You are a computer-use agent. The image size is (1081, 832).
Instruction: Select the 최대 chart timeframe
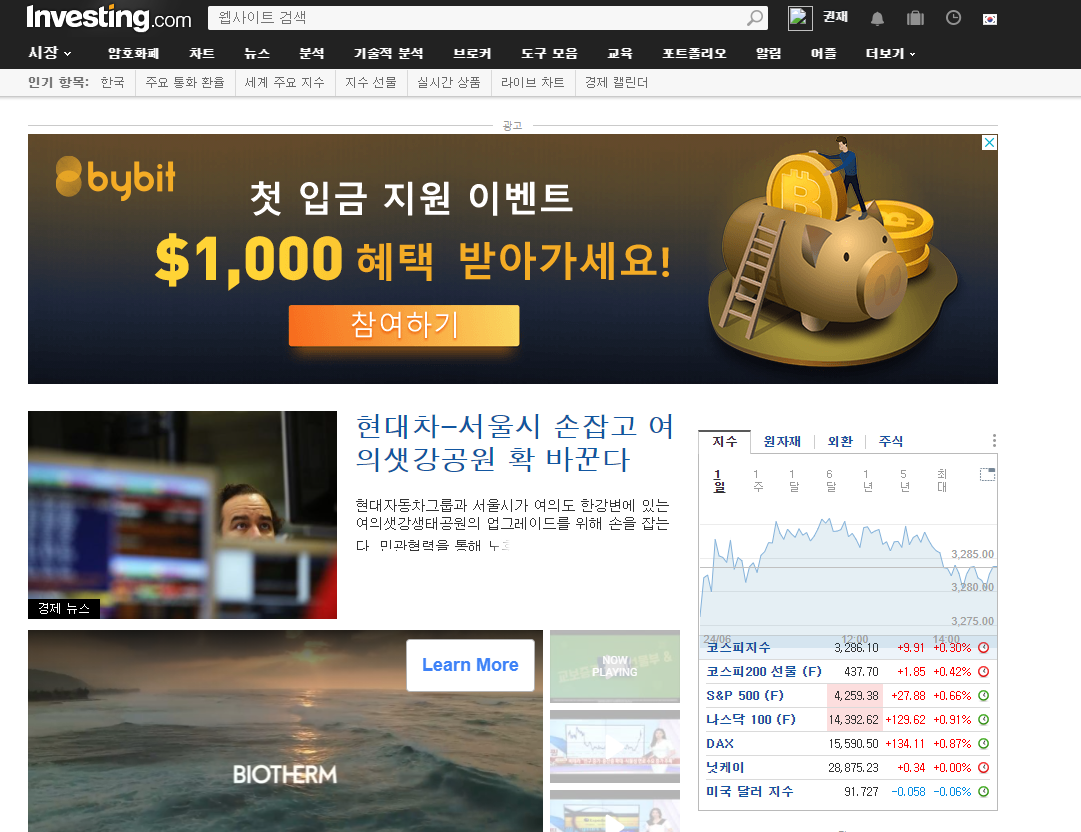tap(942, 480)
